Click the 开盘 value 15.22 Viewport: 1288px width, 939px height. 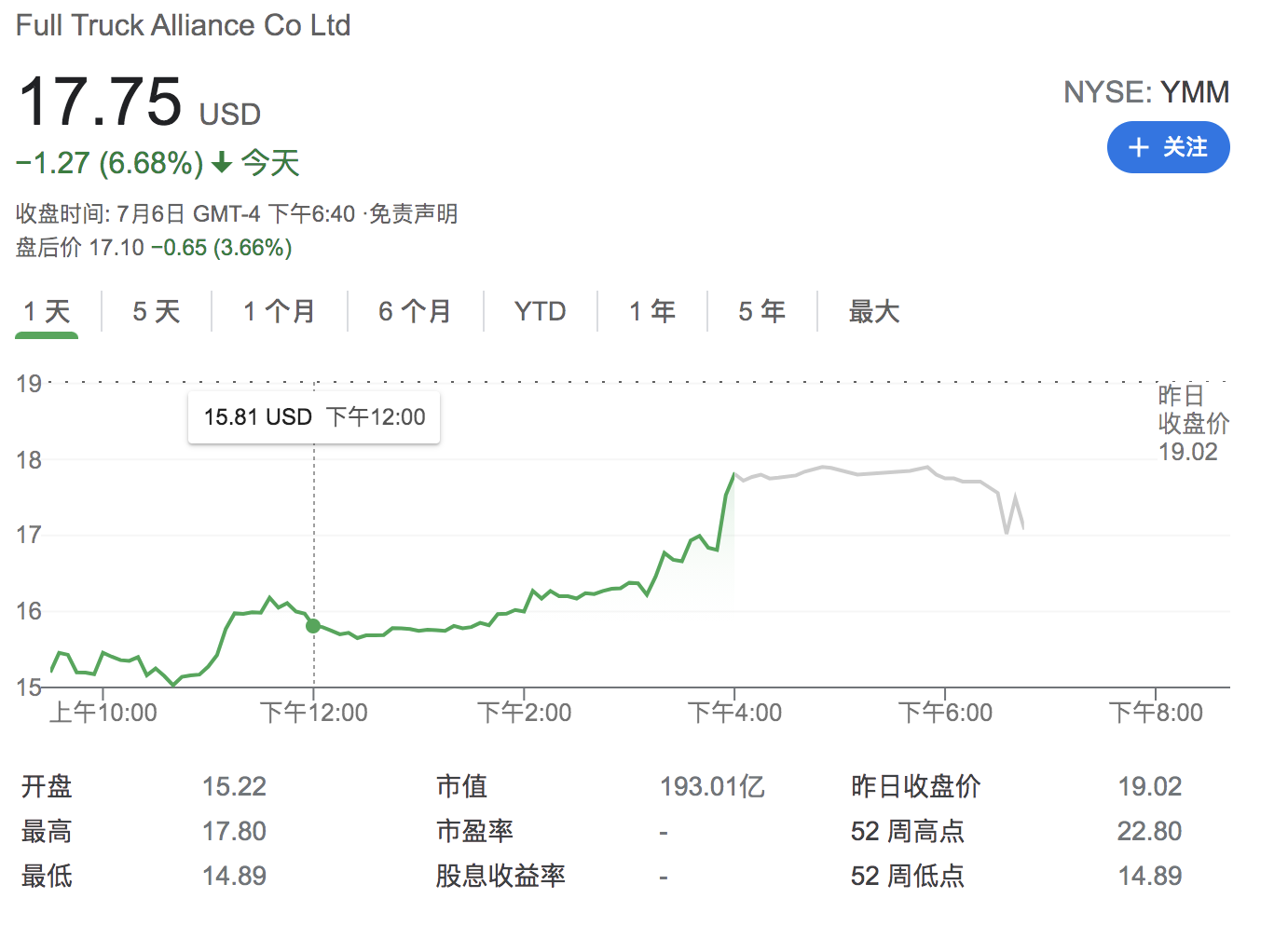click(235, 786)
